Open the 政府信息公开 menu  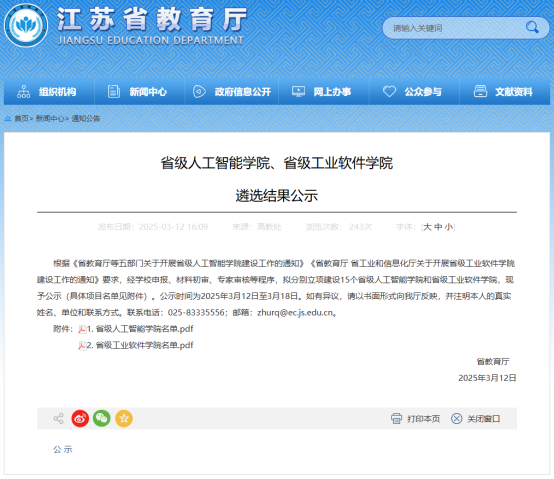coord(232,92)
